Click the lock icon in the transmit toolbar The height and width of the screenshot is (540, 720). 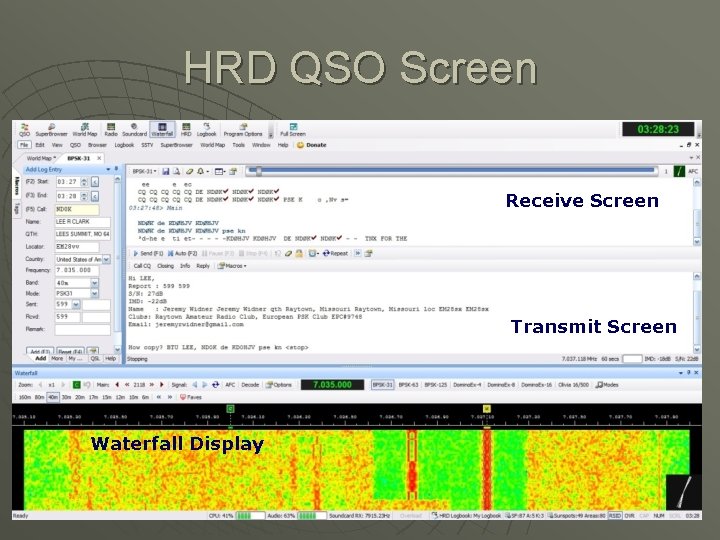tap(299, 253)
